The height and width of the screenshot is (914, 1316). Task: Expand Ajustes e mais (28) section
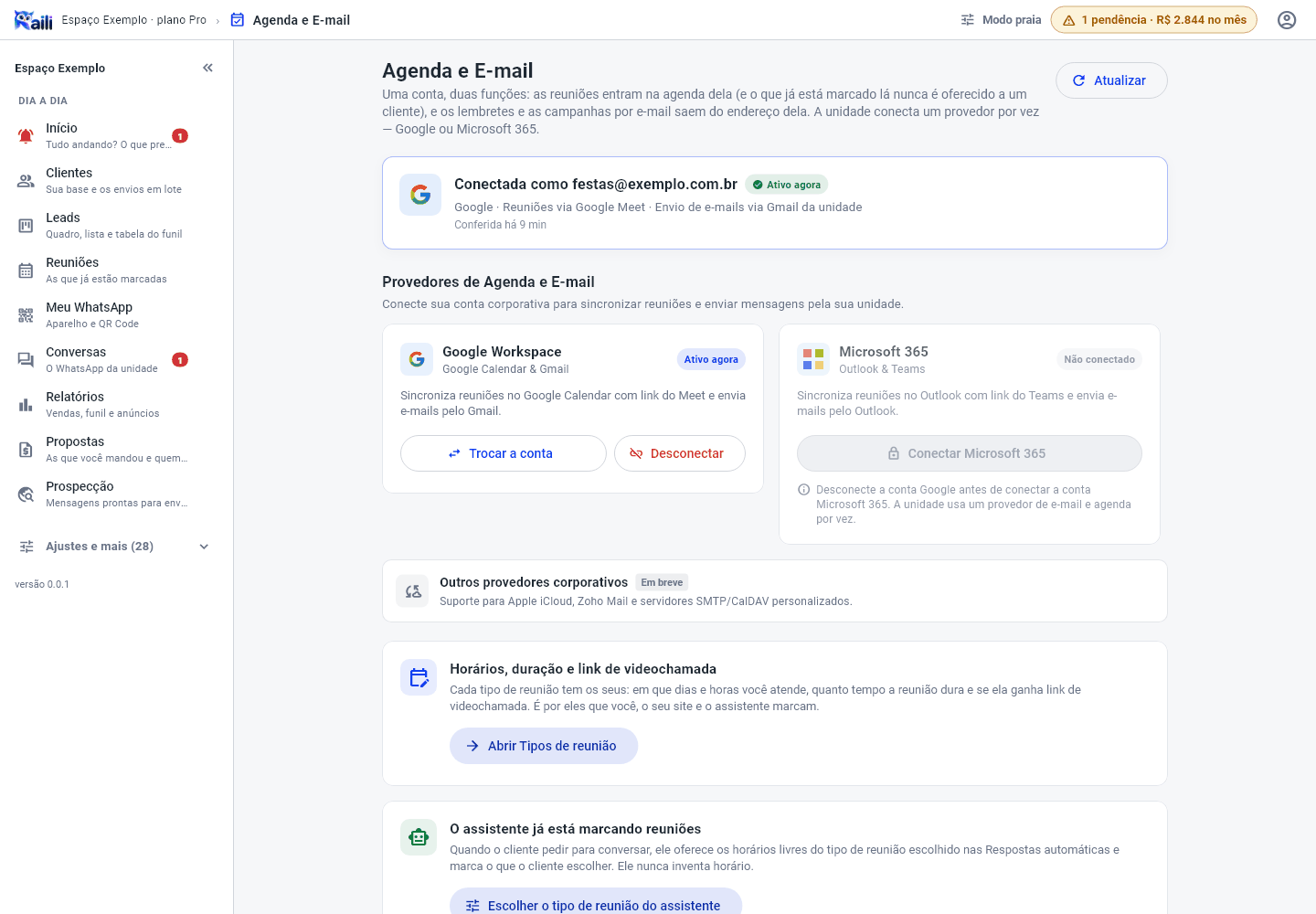click(115, 547)
